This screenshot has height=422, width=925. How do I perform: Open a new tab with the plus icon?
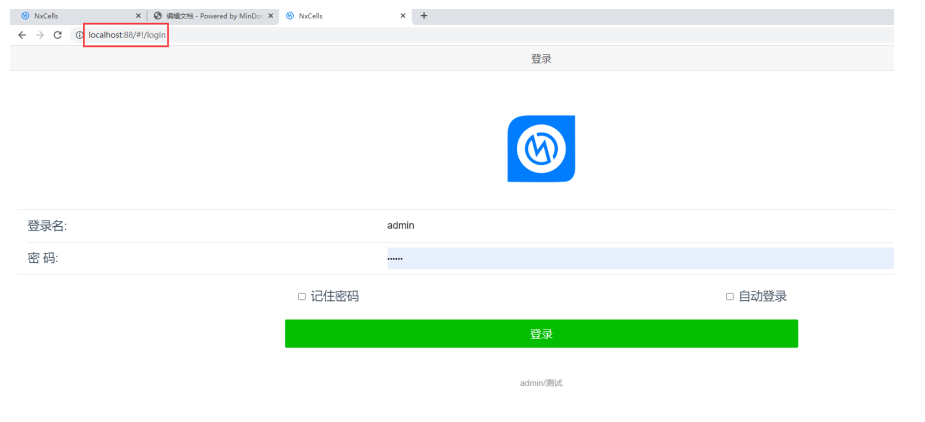[x=424, y=16]
